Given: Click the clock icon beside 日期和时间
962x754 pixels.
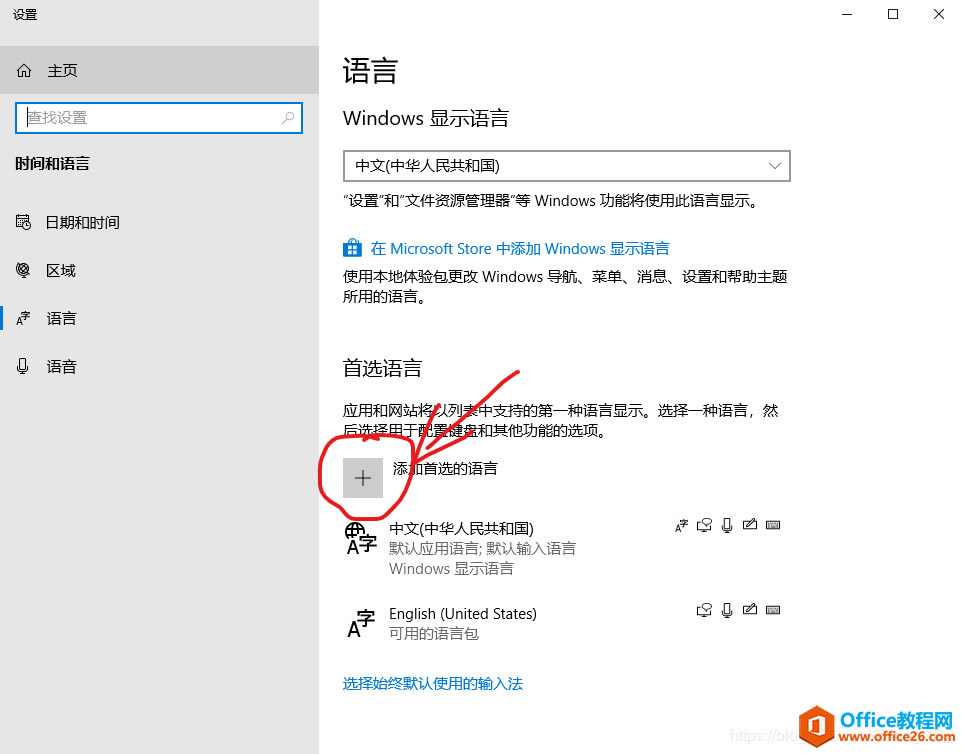Looking at the screenshot, I should click(23, 222).
